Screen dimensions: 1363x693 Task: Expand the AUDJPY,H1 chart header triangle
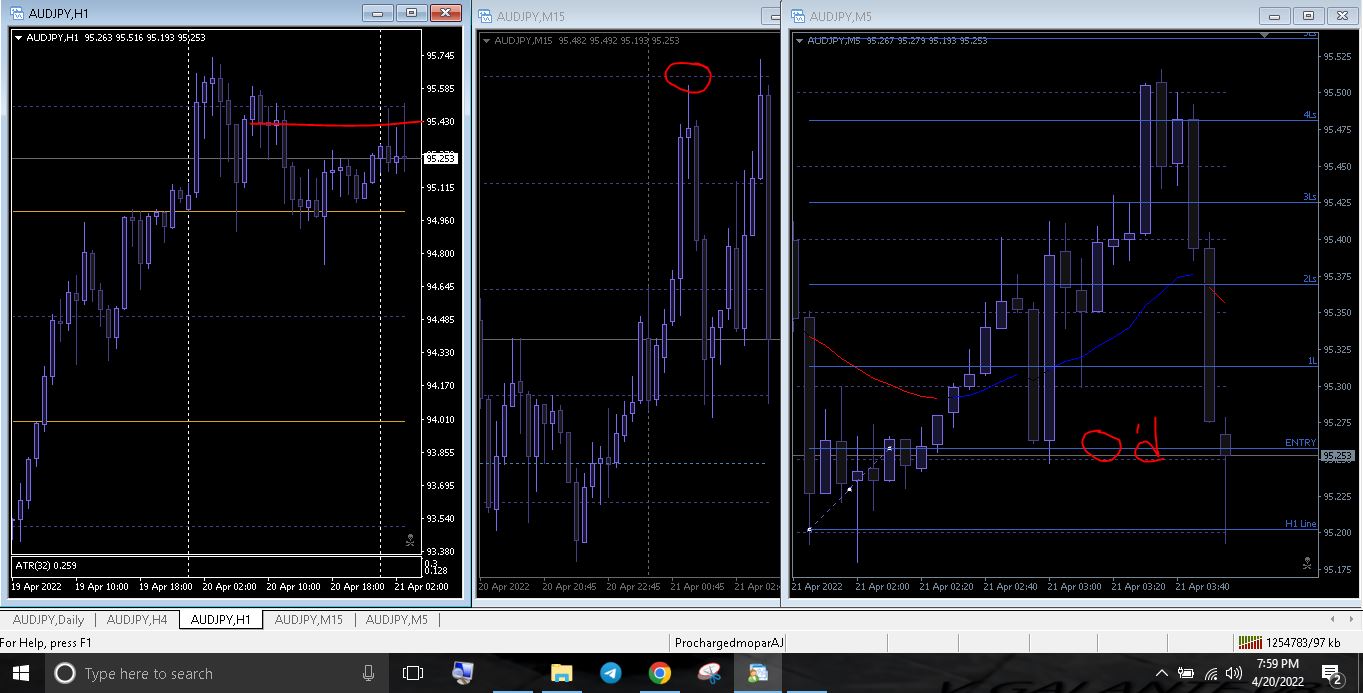click(x=19, y=37)
